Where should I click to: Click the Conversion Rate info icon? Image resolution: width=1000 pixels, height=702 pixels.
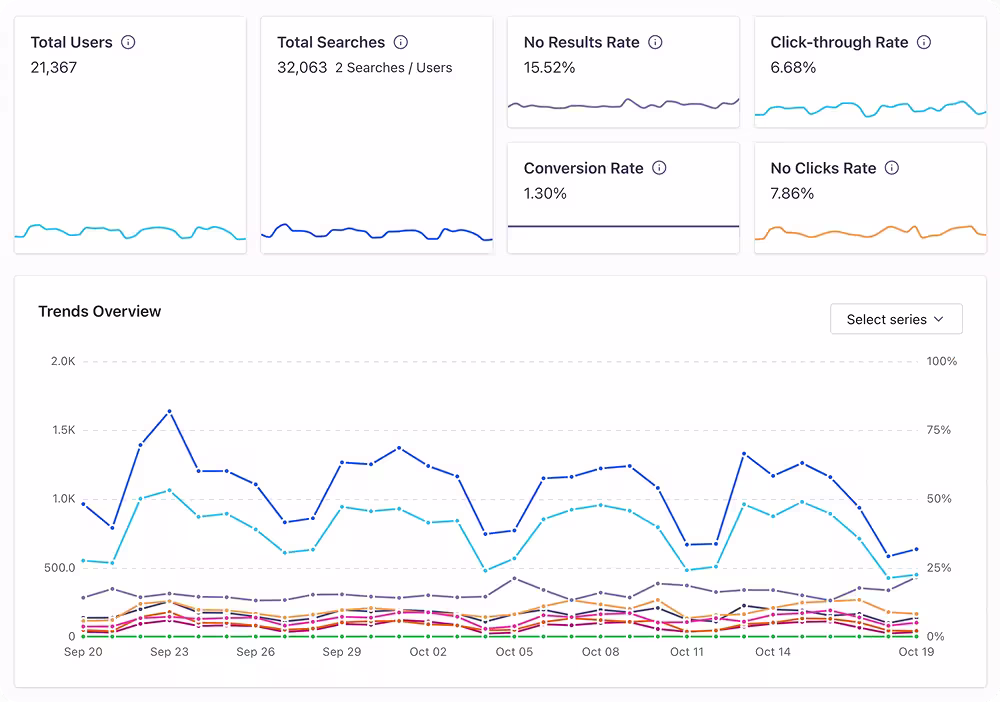pyautogui.click(x=659, y=168)
